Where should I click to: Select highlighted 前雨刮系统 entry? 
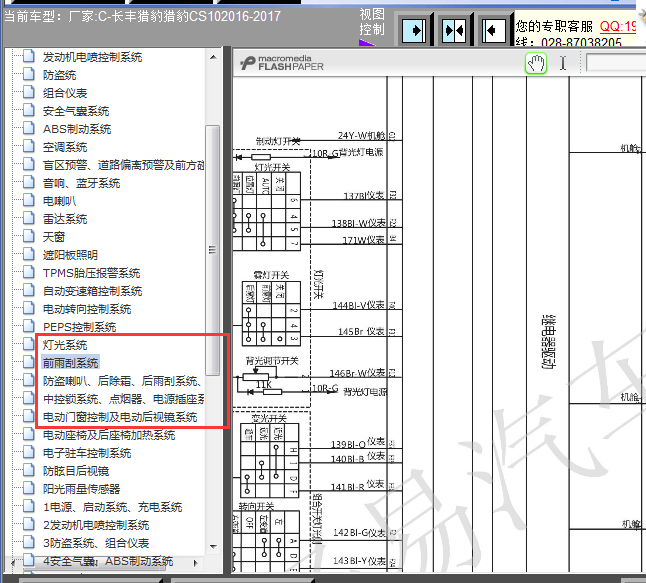click(70, 363)
